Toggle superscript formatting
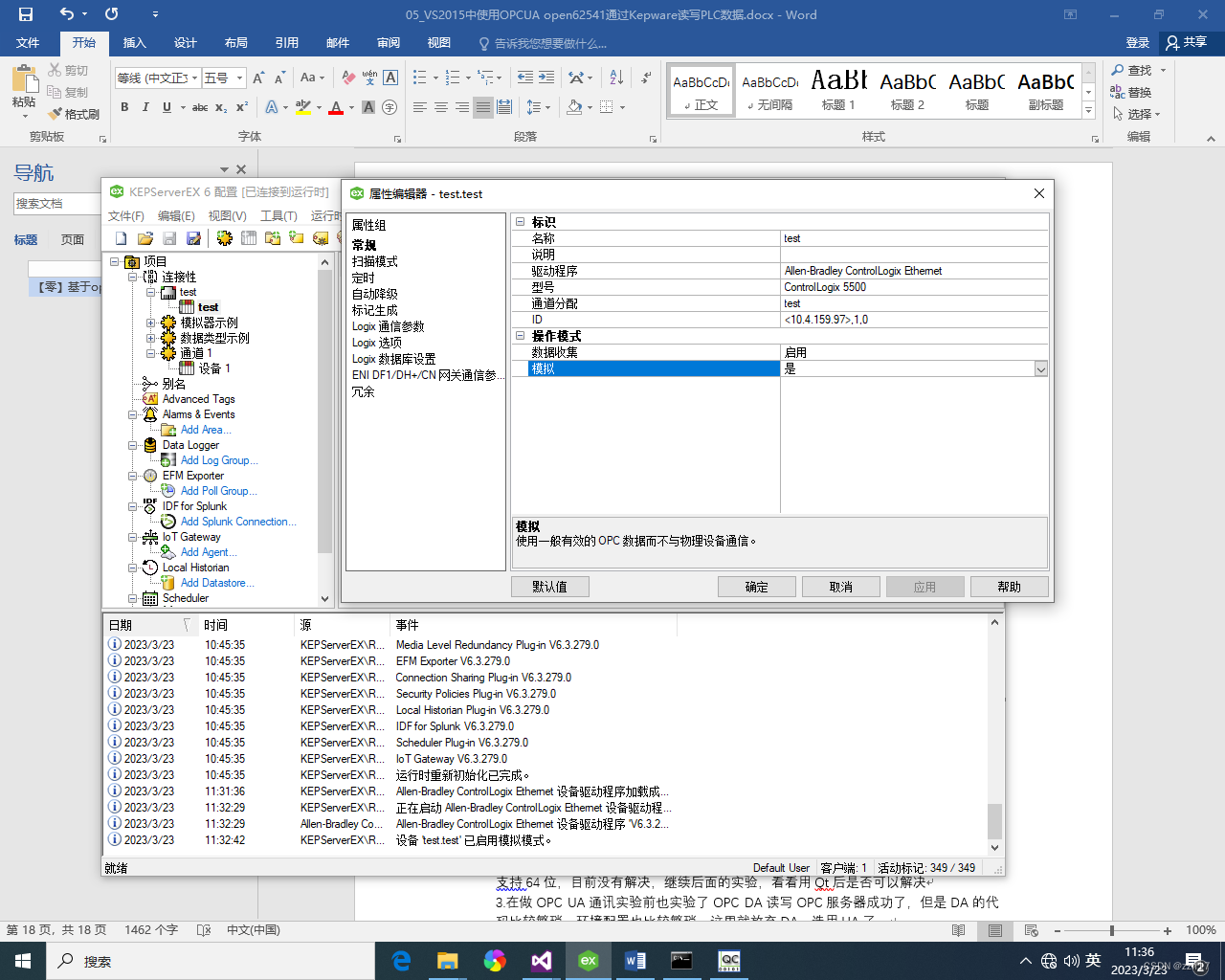 point(242,107)
